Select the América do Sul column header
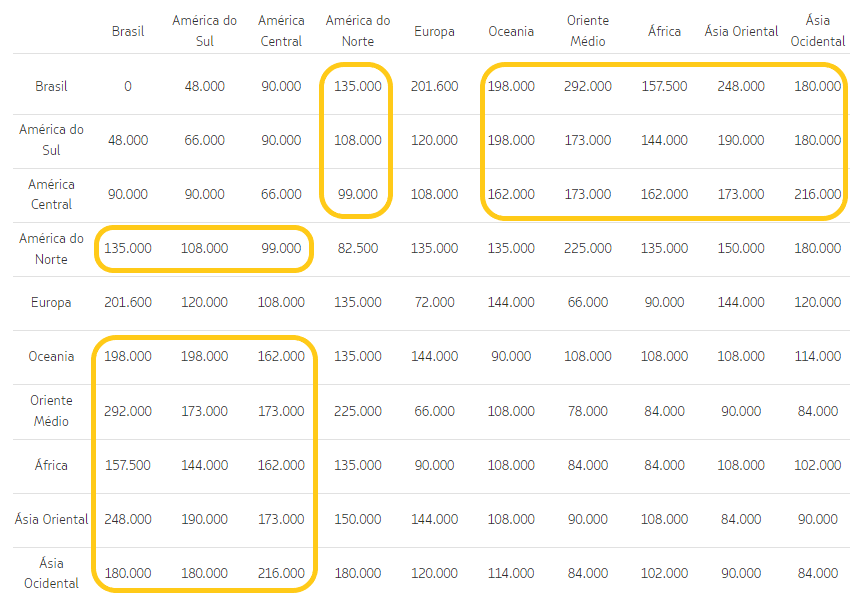 205,31
